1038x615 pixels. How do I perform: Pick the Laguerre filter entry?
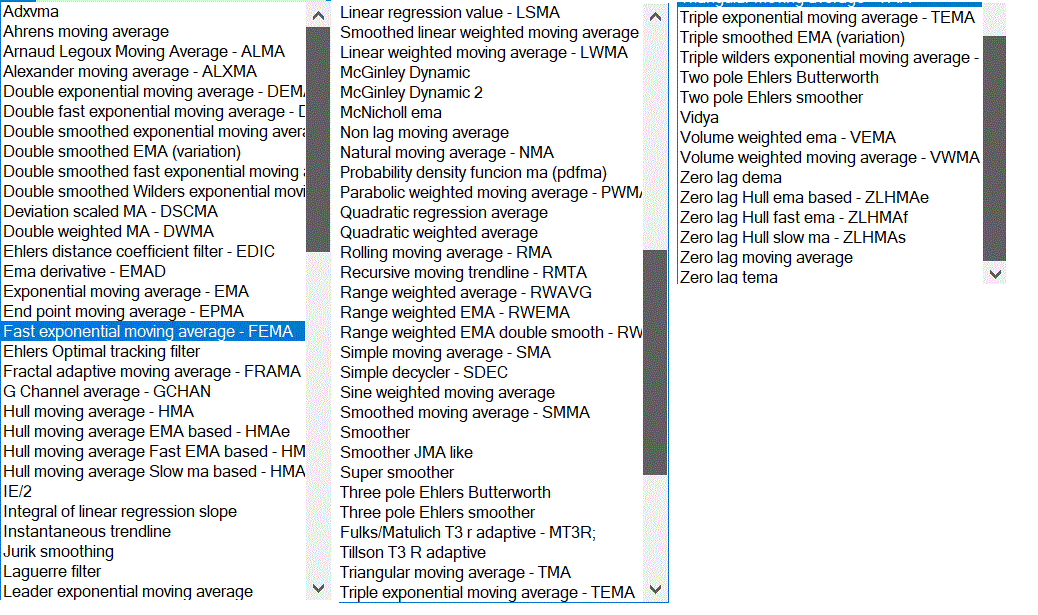point(52,572)
